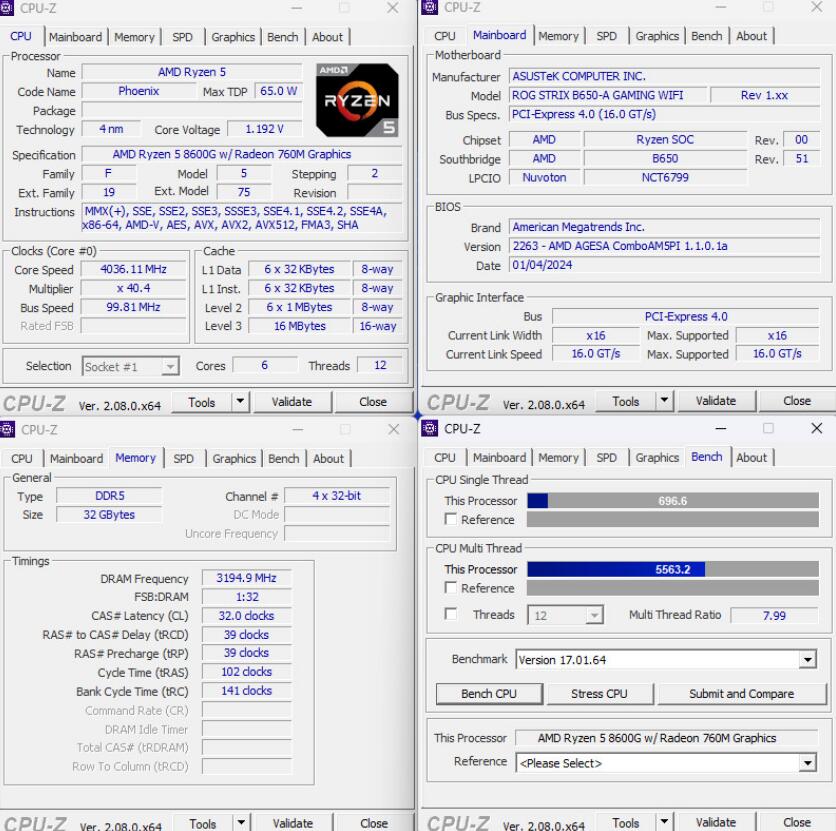Open the Graphics tab in the Mainboard window

tap(657, 36)
